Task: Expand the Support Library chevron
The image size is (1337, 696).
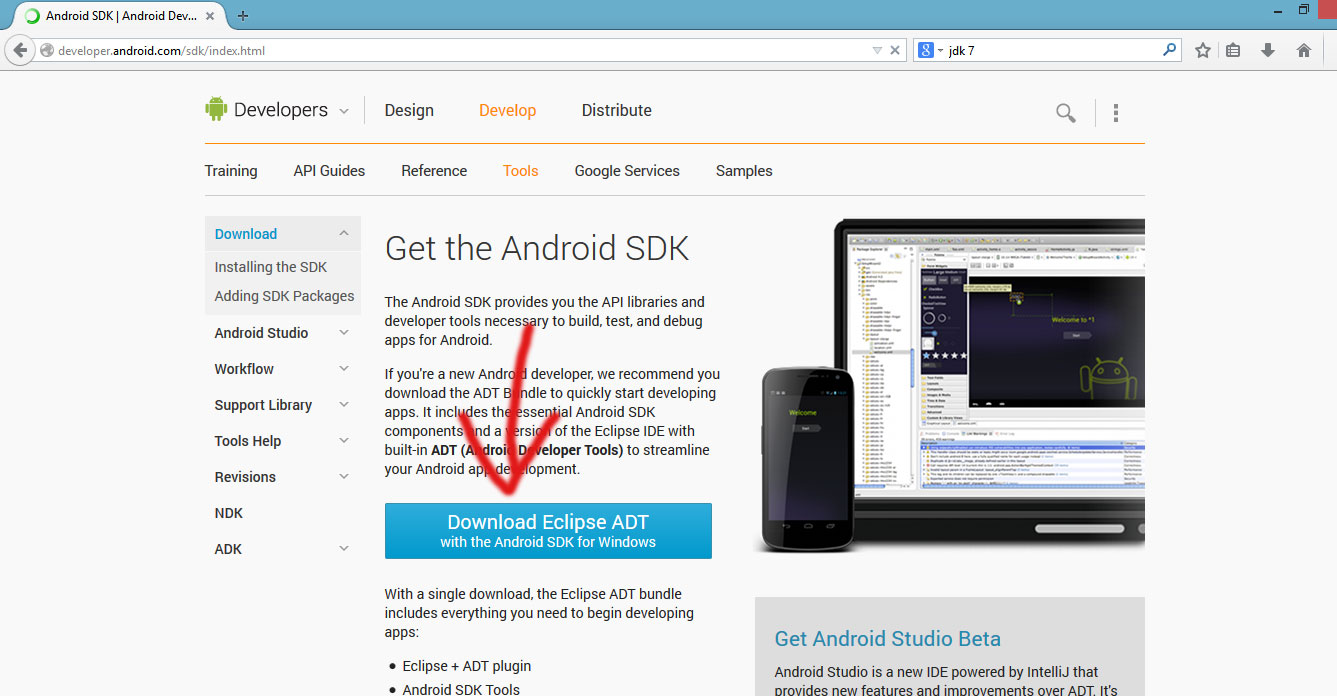Action: pos(344,405)
